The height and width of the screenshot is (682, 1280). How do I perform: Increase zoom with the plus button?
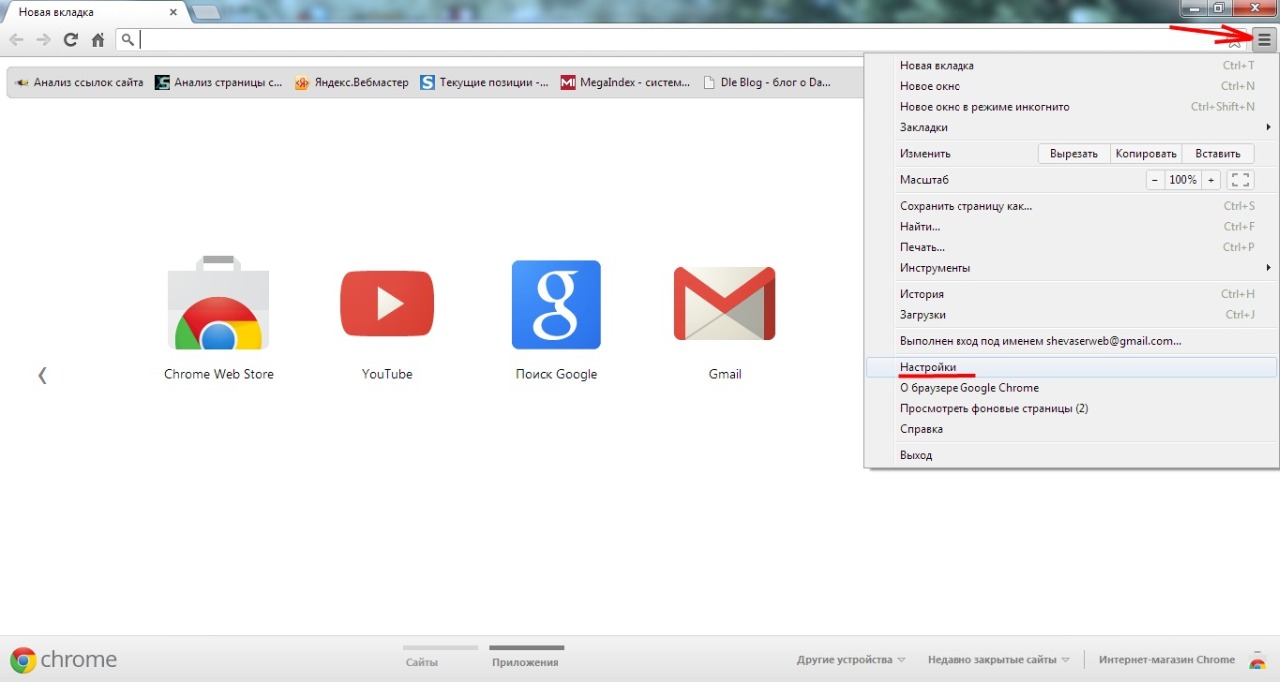click(1211, 180)
